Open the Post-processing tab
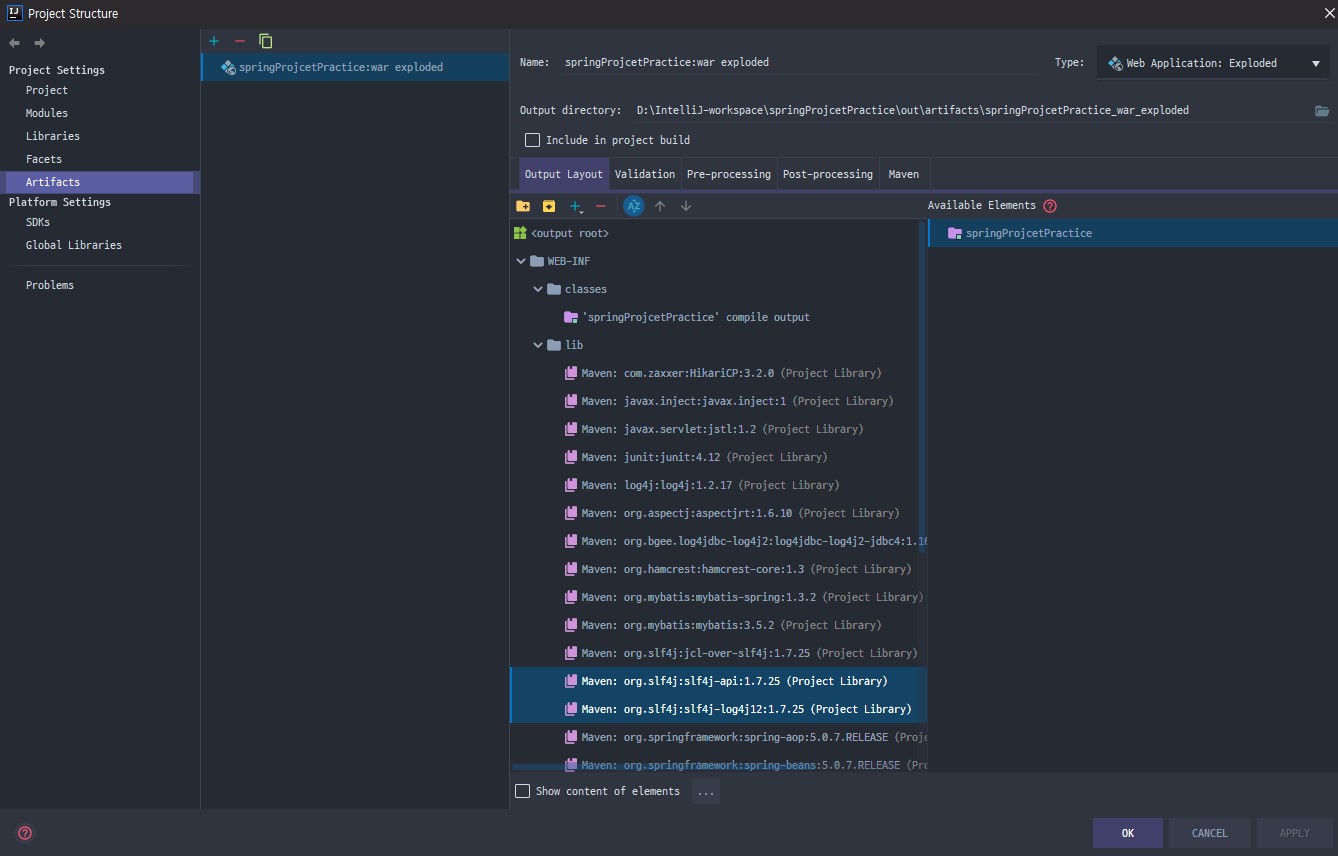 coord(828,174)
